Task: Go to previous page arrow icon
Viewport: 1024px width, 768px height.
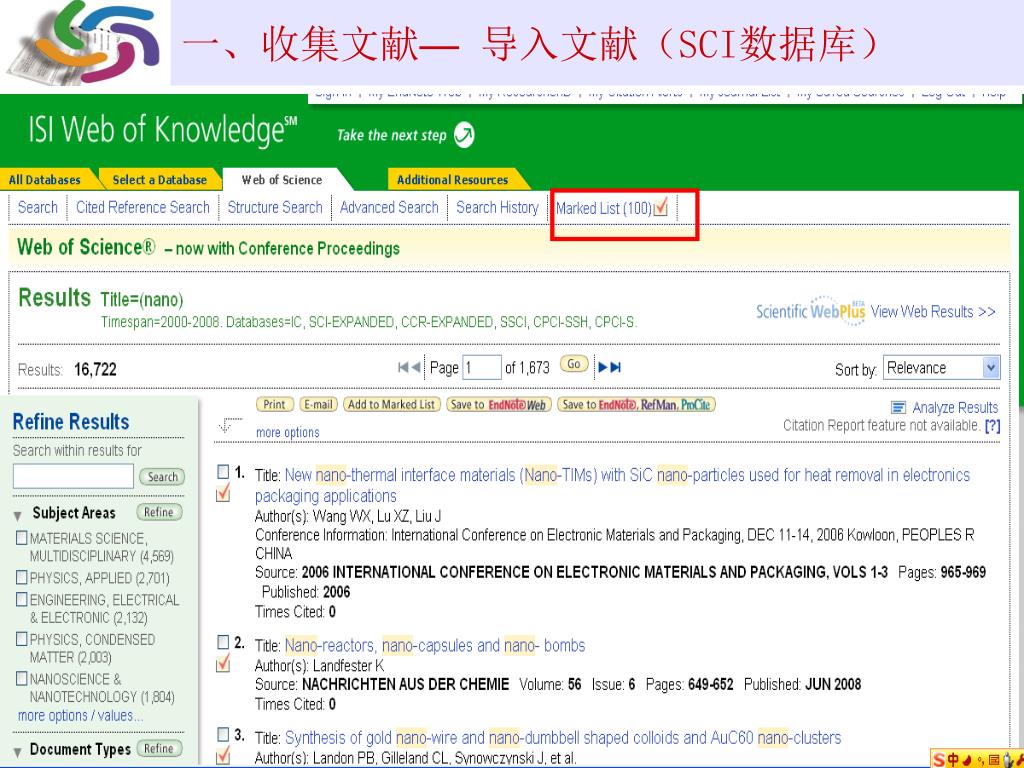Action: point(415,368)
